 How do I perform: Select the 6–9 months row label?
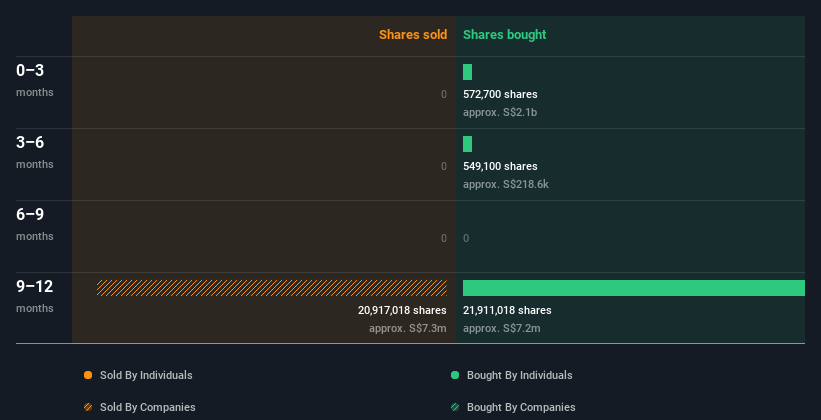tap(35, 225)
